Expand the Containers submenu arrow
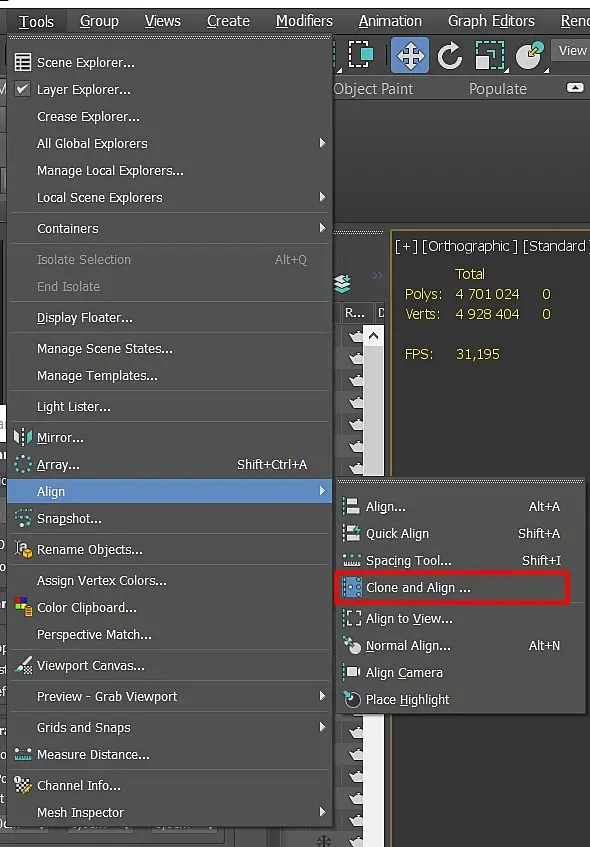590x847 pixels. pyautogui.click(x=323, y=228)
